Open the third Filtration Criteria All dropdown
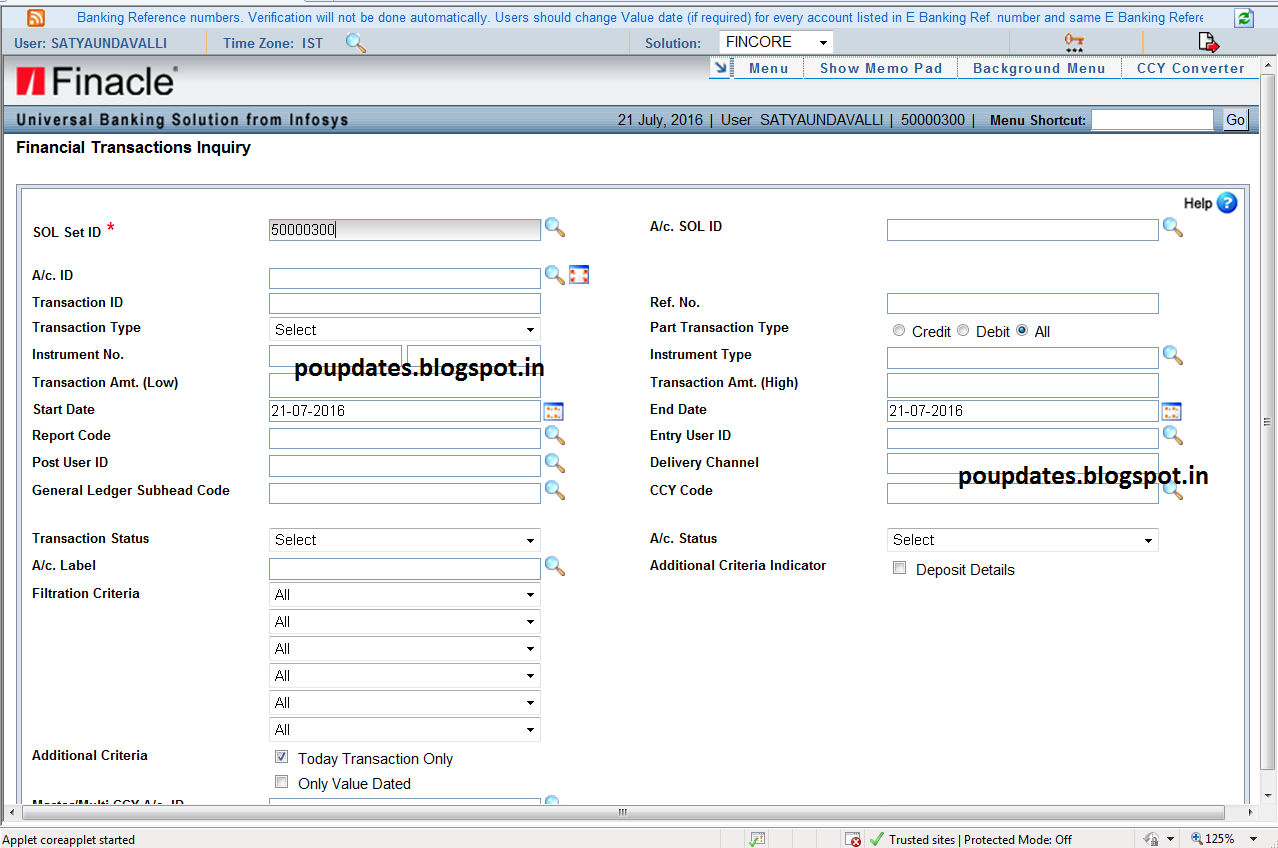Image resolution: width=1278 pixels, height=848 pixels. click(405, 649)
